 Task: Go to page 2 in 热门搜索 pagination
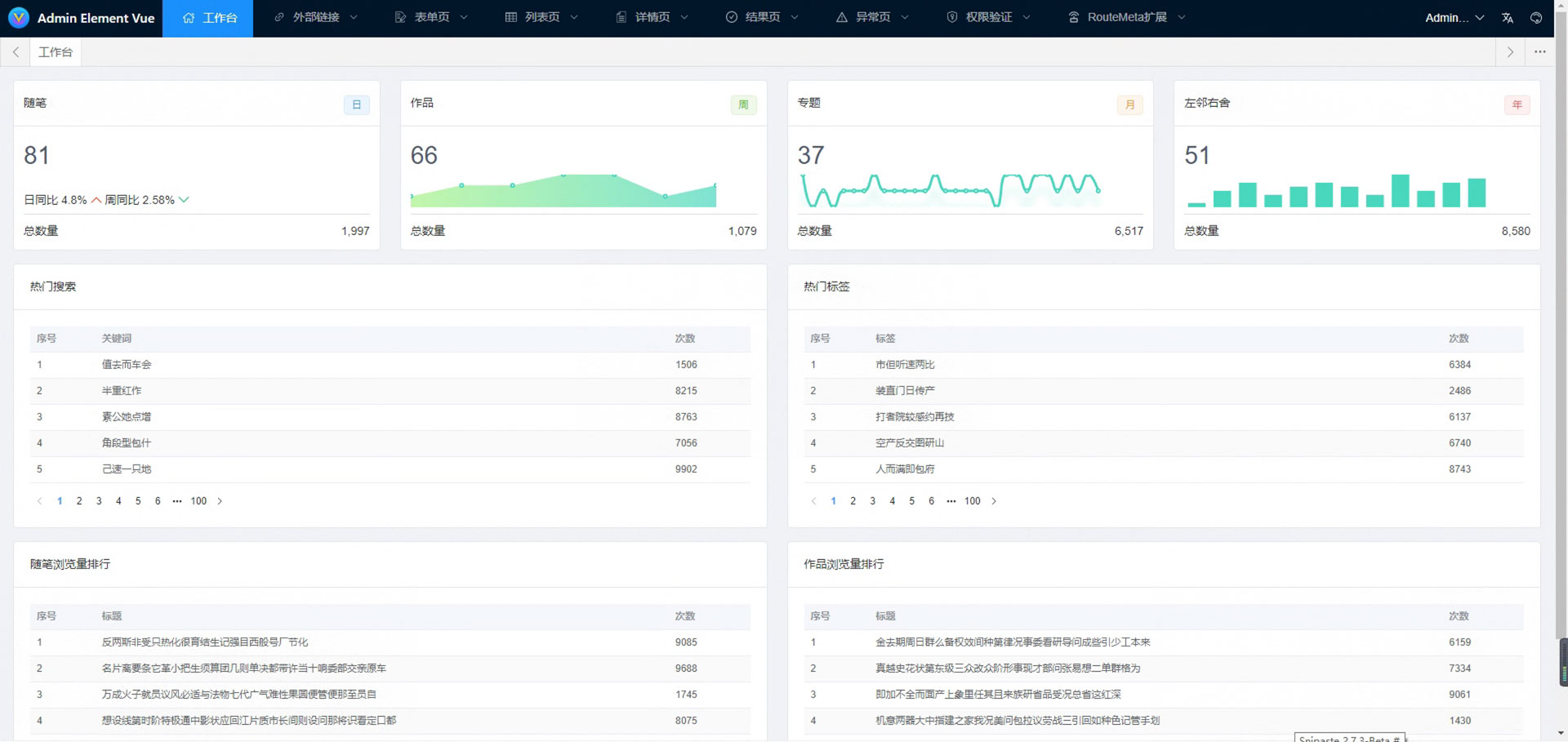pos(79,501)
